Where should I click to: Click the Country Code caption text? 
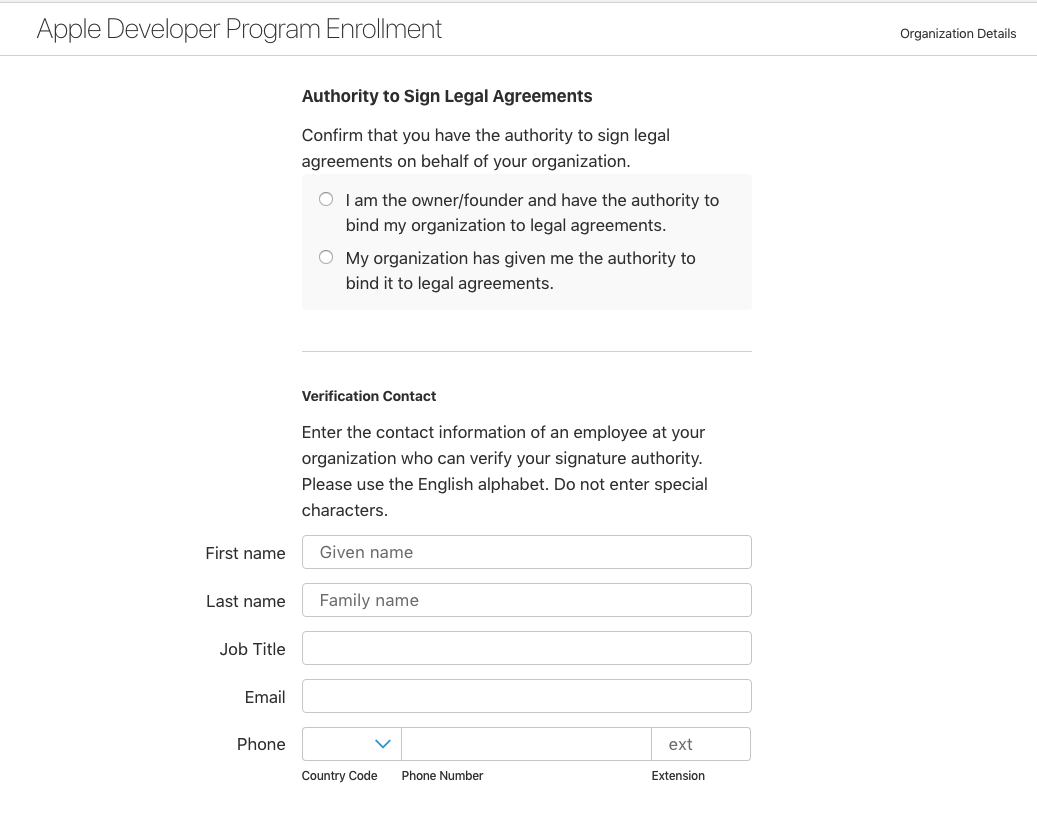pos(339,776)
